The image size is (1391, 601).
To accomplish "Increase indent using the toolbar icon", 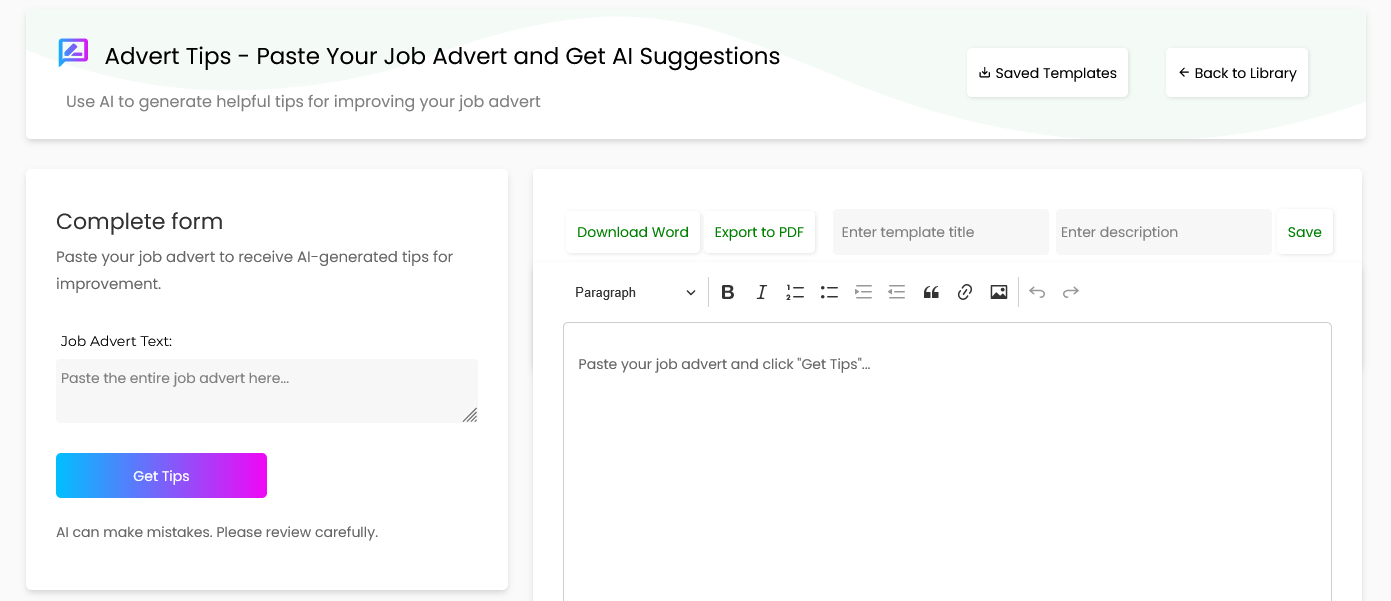I will click(x=863, y=292).
